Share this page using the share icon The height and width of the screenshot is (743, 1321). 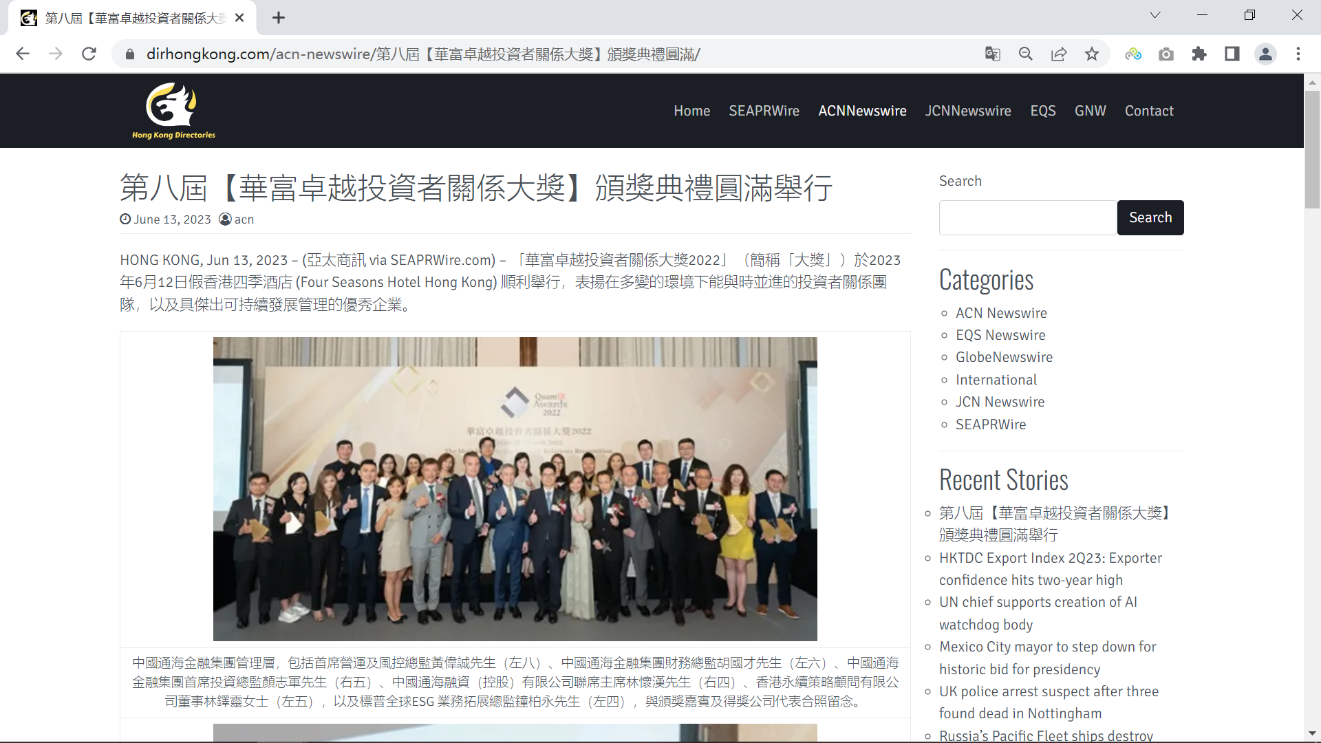[x=1058, y=54]
